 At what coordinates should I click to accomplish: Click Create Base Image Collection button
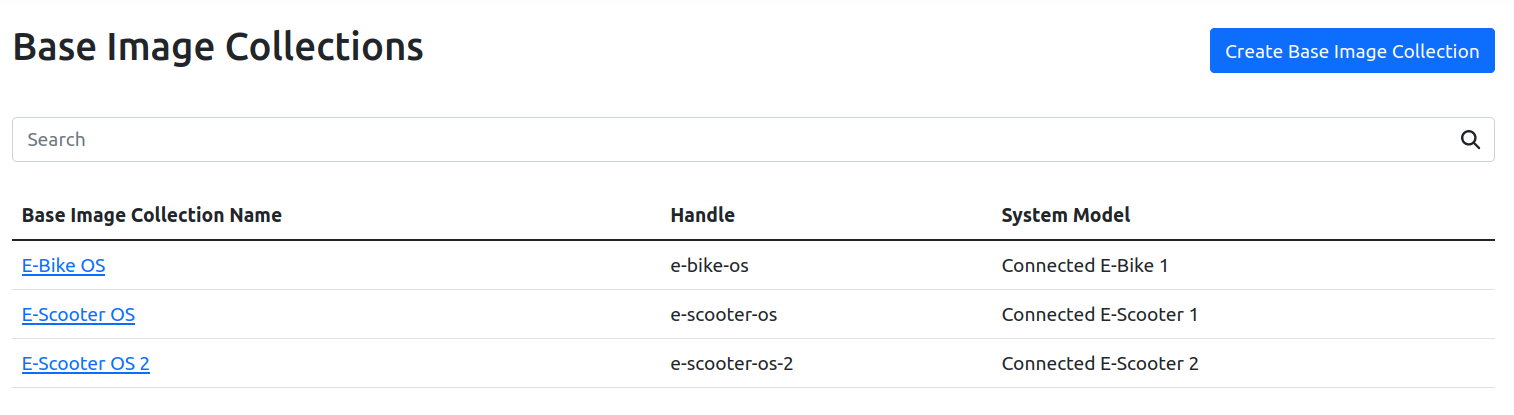tap(1352, 51)
